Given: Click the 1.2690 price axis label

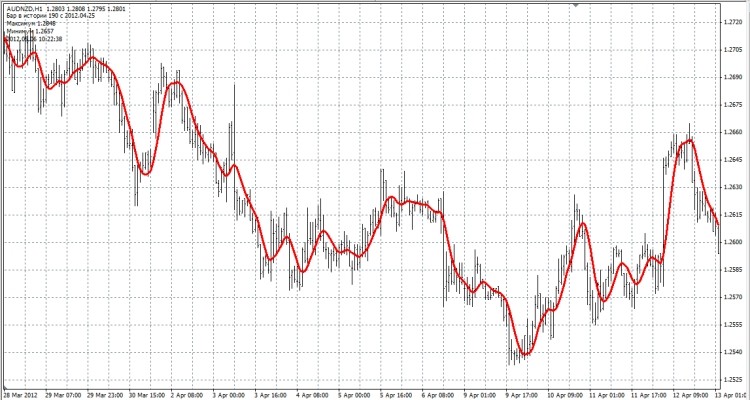Looking at the screenshot, I should (x=732, y=77).
